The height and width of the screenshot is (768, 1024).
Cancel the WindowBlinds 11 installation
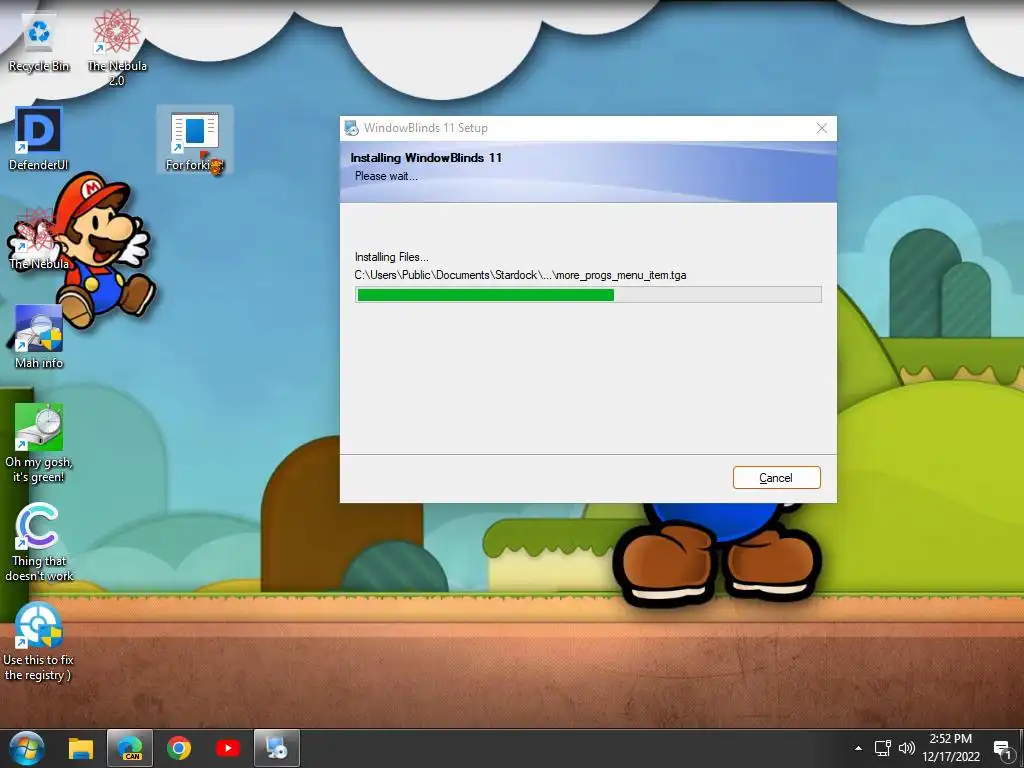point(776,477)
